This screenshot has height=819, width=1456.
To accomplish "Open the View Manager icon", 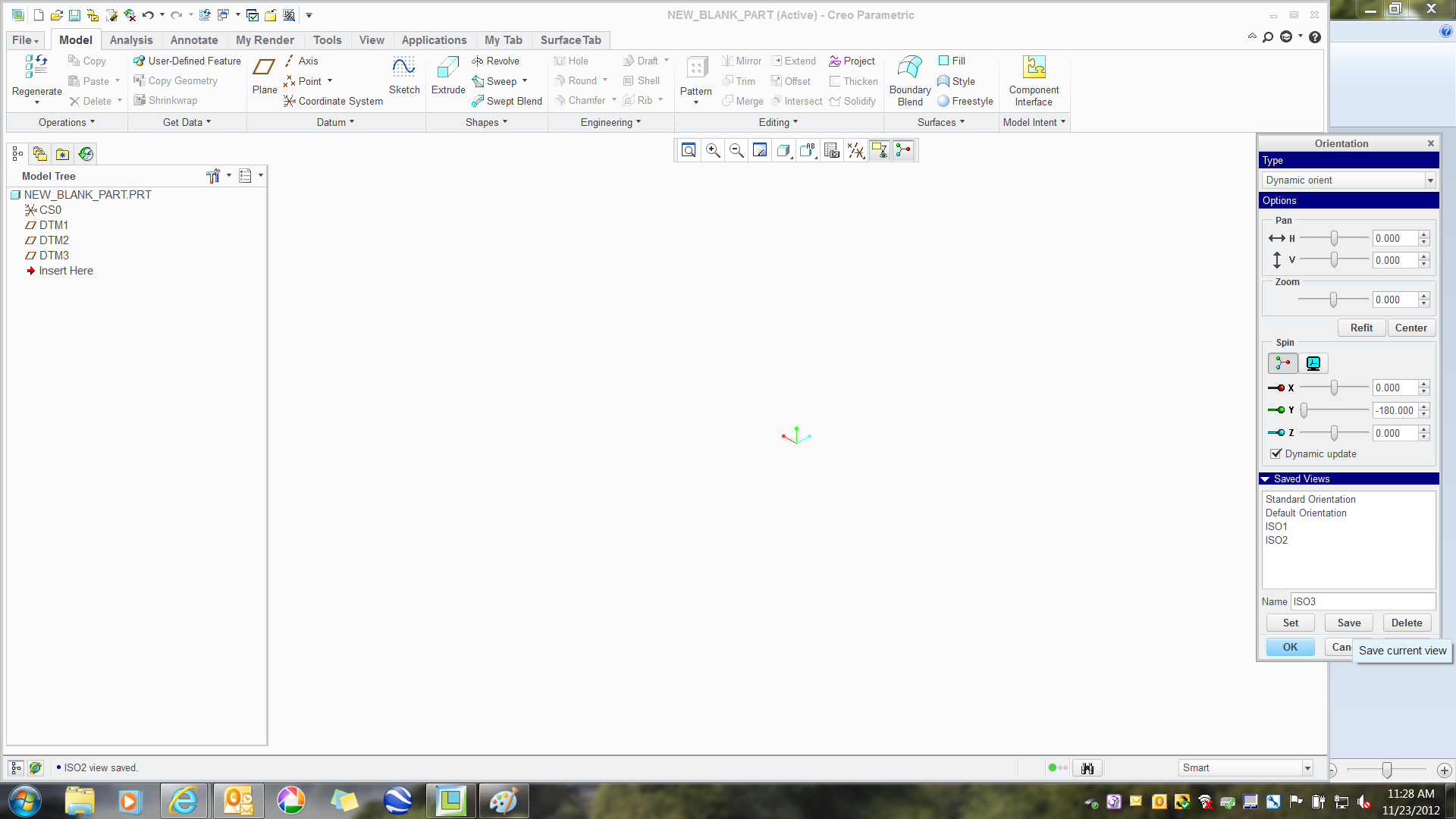I will click(832, 150).
